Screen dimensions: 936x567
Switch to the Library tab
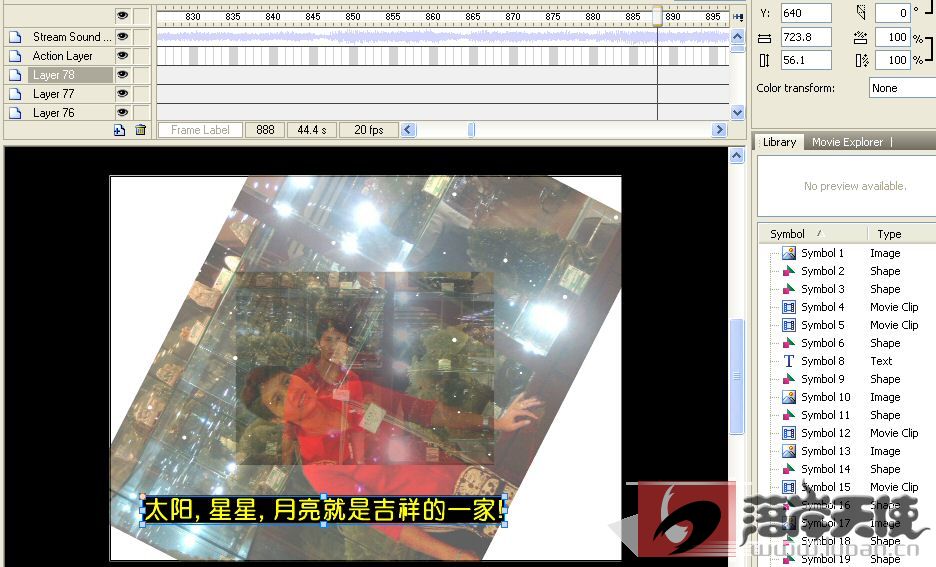tap(779, 142)
